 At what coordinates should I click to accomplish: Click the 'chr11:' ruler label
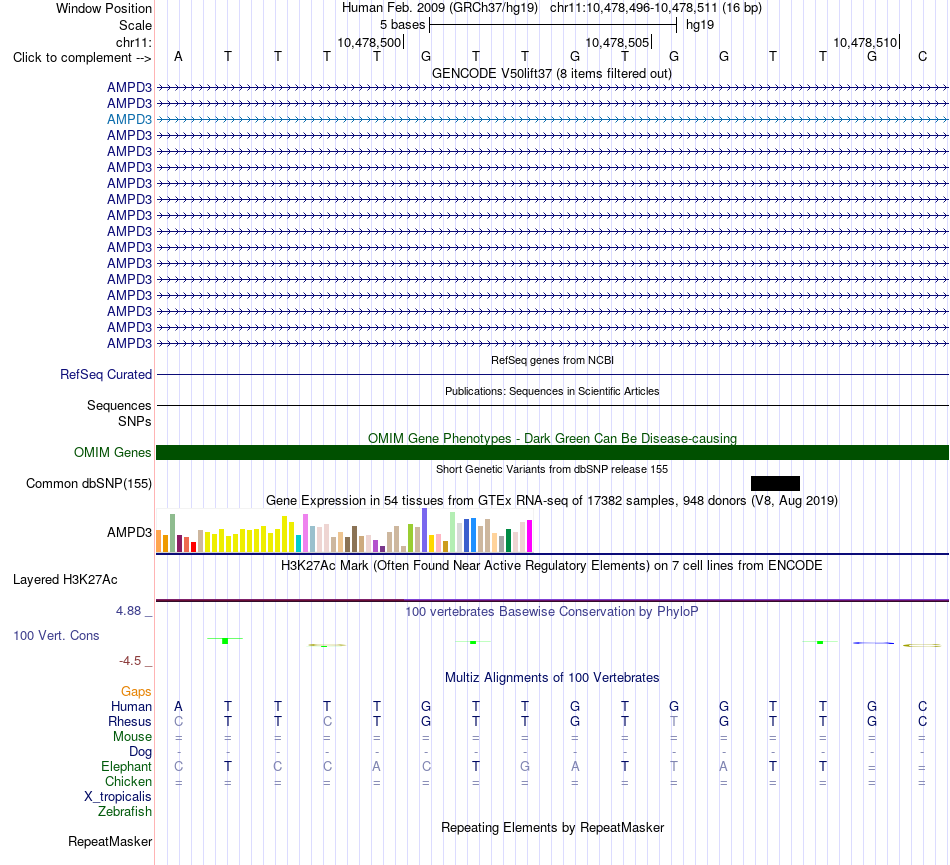(x=133, y=42)
